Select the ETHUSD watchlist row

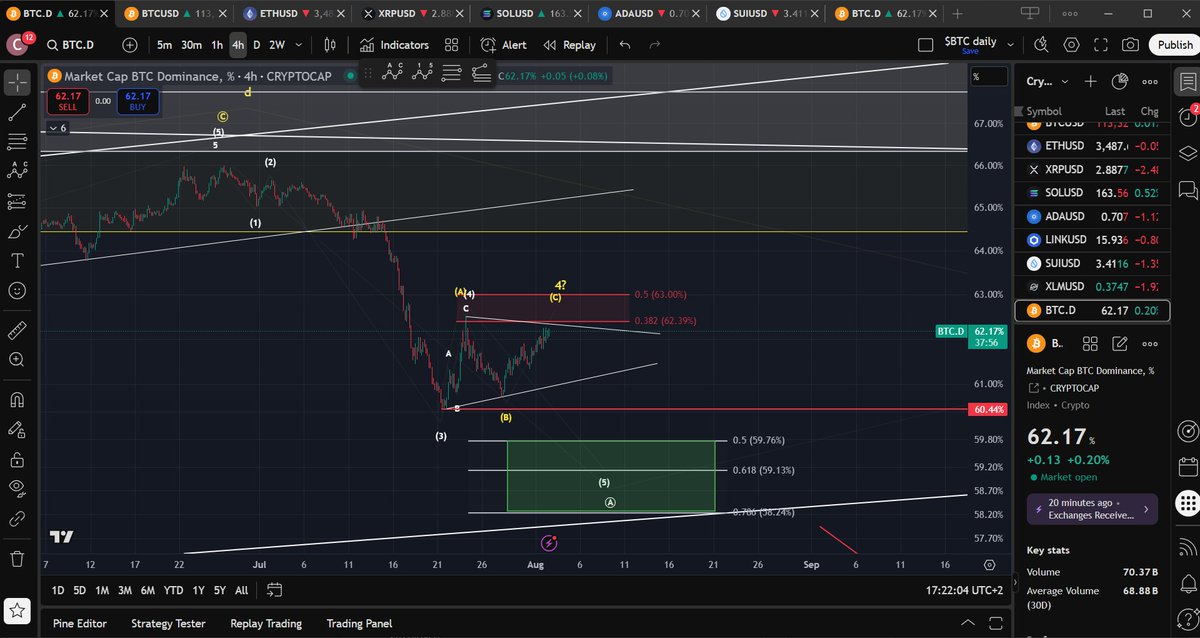(x=1090, y=146)
